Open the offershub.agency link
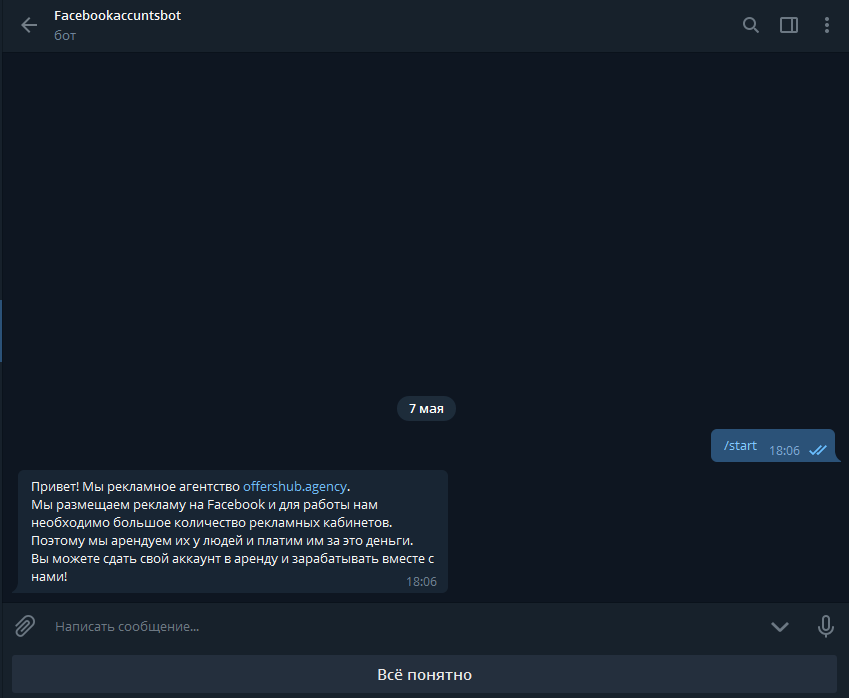This screenshot has width=849, height=698. tap(295, 486)
